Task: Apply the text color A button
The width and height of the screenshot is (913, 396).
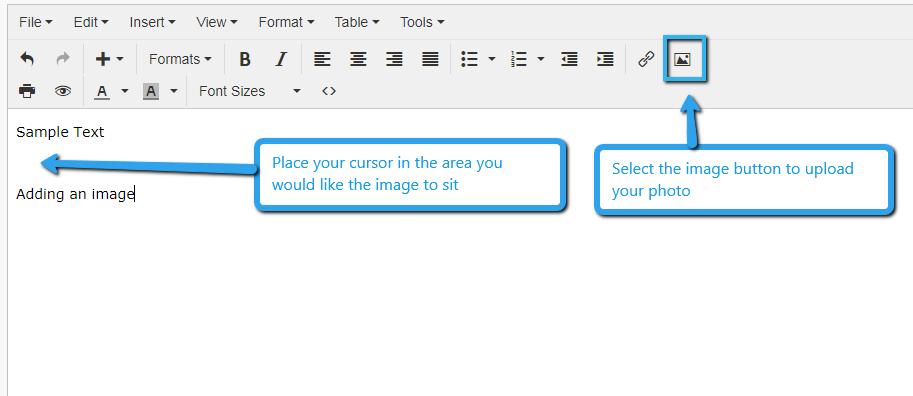Action: coord(102,91)
